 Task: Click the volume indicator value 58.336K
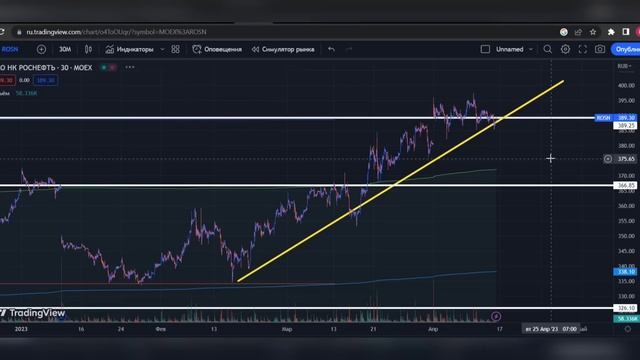[27, 93]
